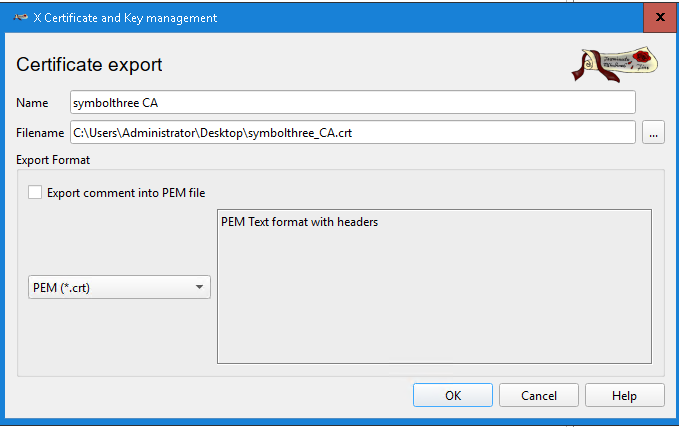The height and width of the screenshot is (427, 679).
Task: Open the PEM (*.crt) format dropdown
Action: [x=118, y=288]
